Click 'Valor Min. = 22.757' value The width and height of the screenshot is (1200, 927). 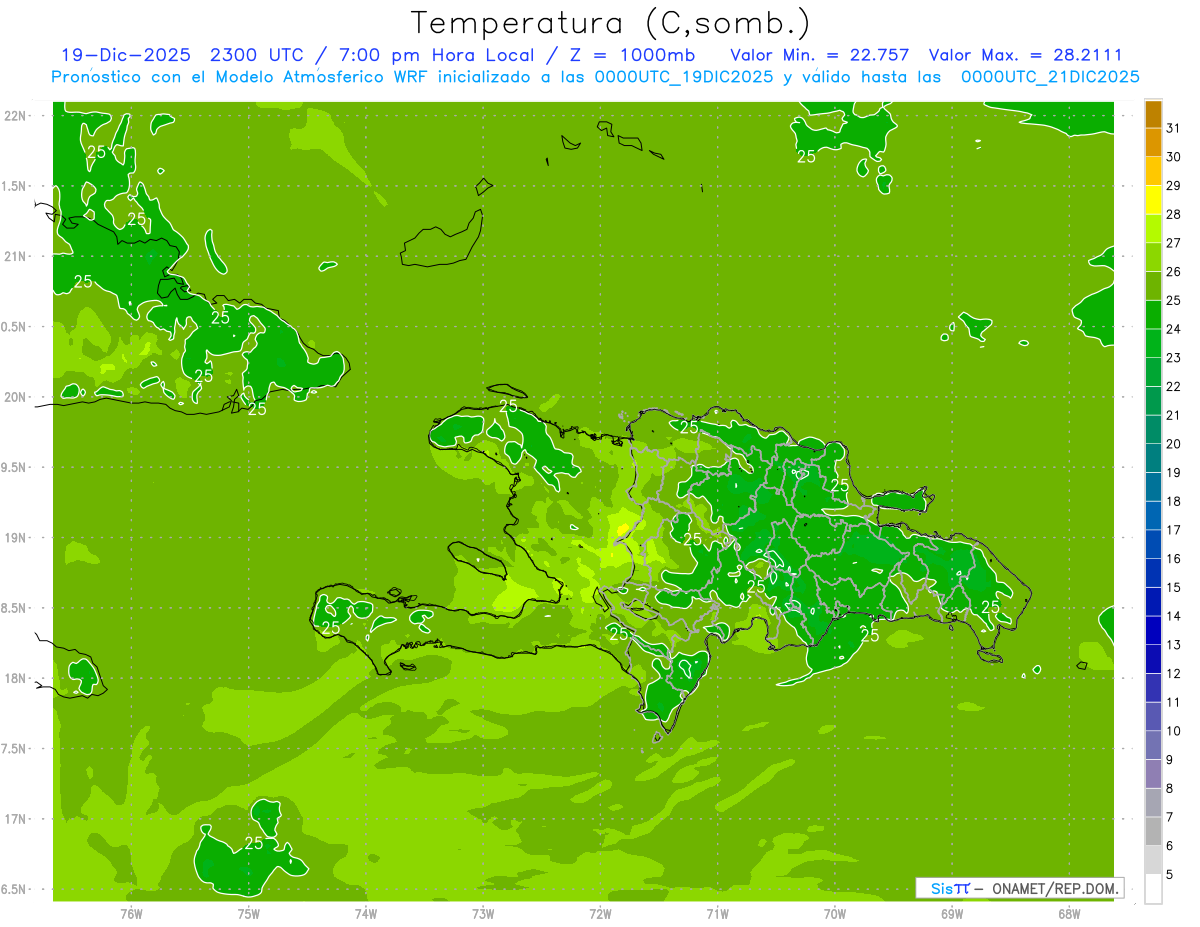pos(820,55)
